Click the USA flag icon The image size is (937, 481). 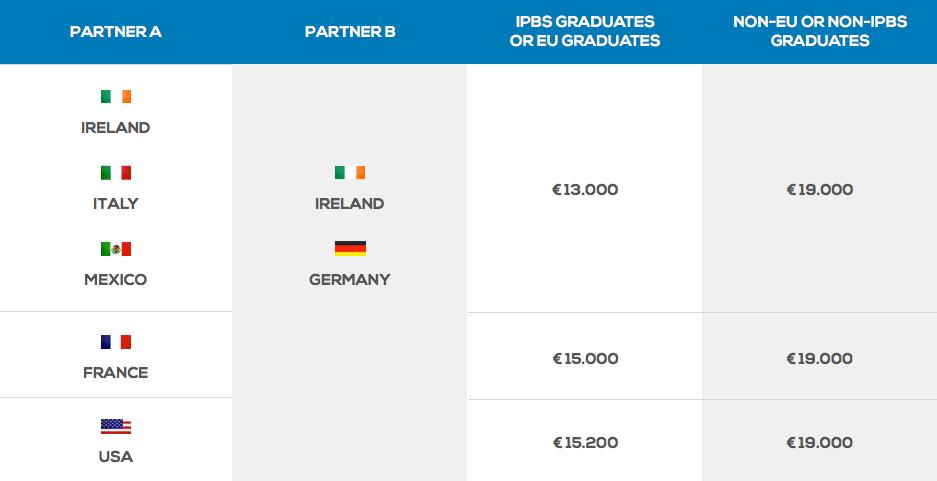click(x=116, y=427)
